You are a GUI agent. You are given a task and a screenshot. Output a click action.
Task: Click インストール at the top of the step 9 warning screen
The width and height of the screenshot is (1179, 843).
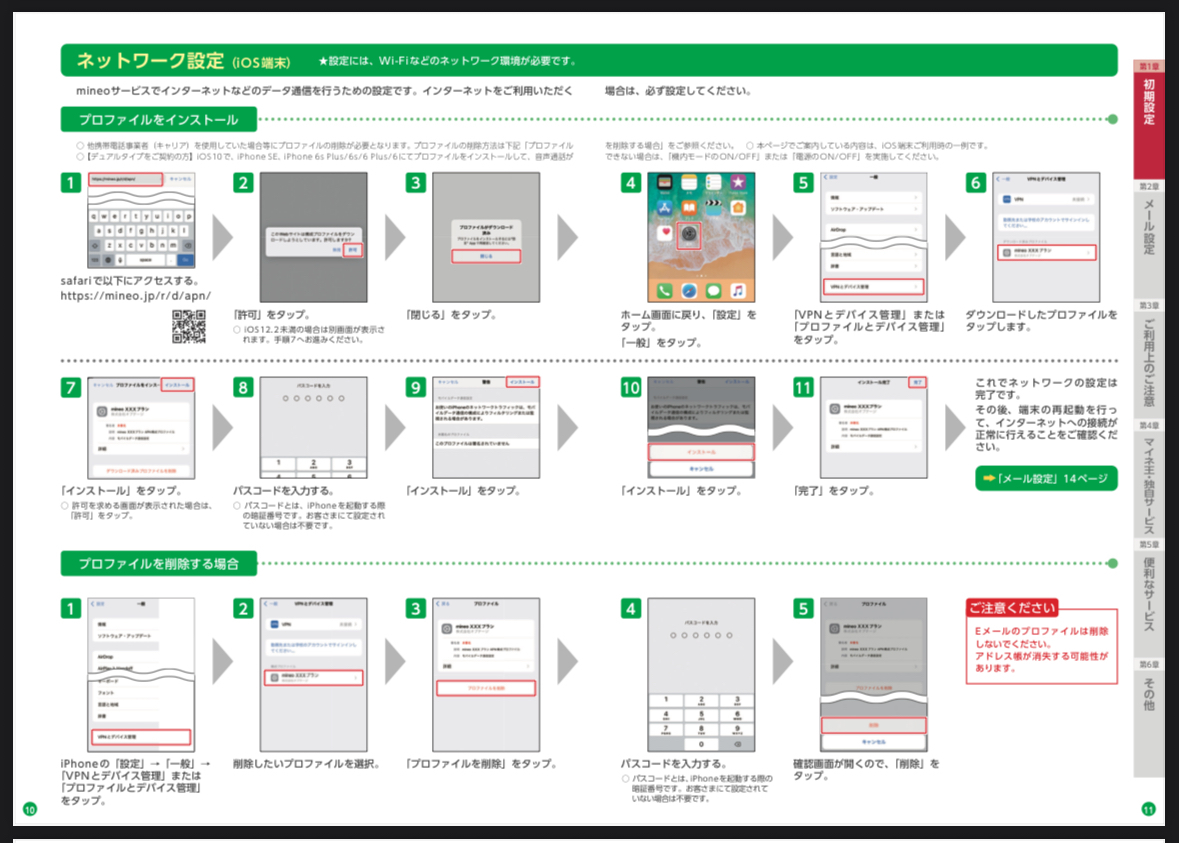[x=523, y=382]
